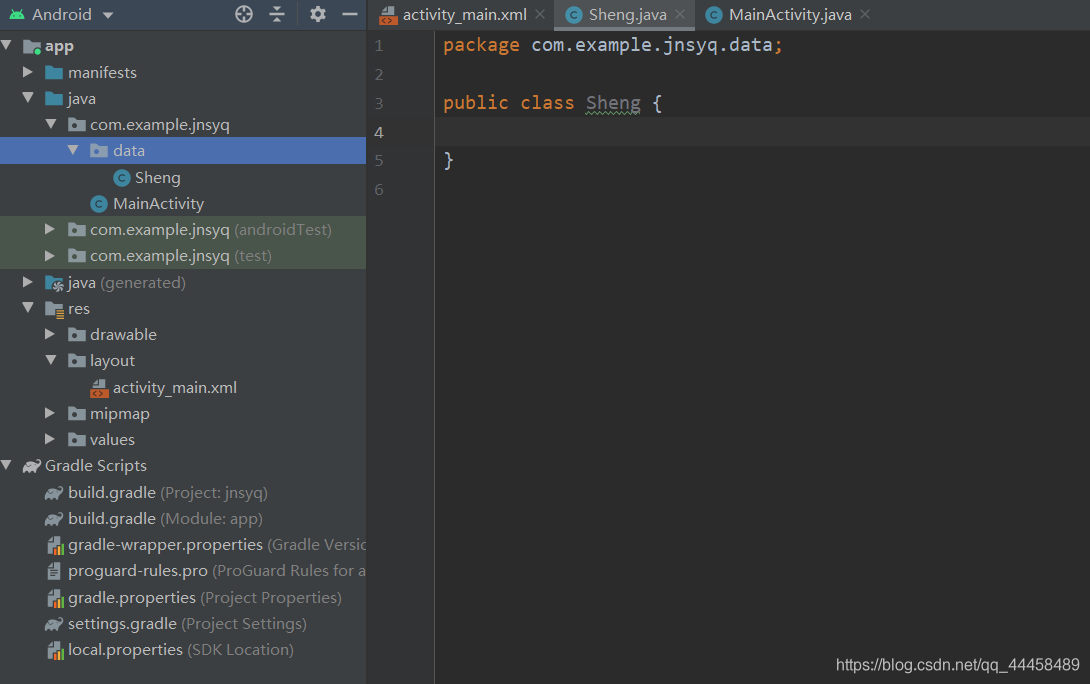1090x684 pixels.
Task: Close the MainActivity.java tab
Action: (x=865, y=14)
